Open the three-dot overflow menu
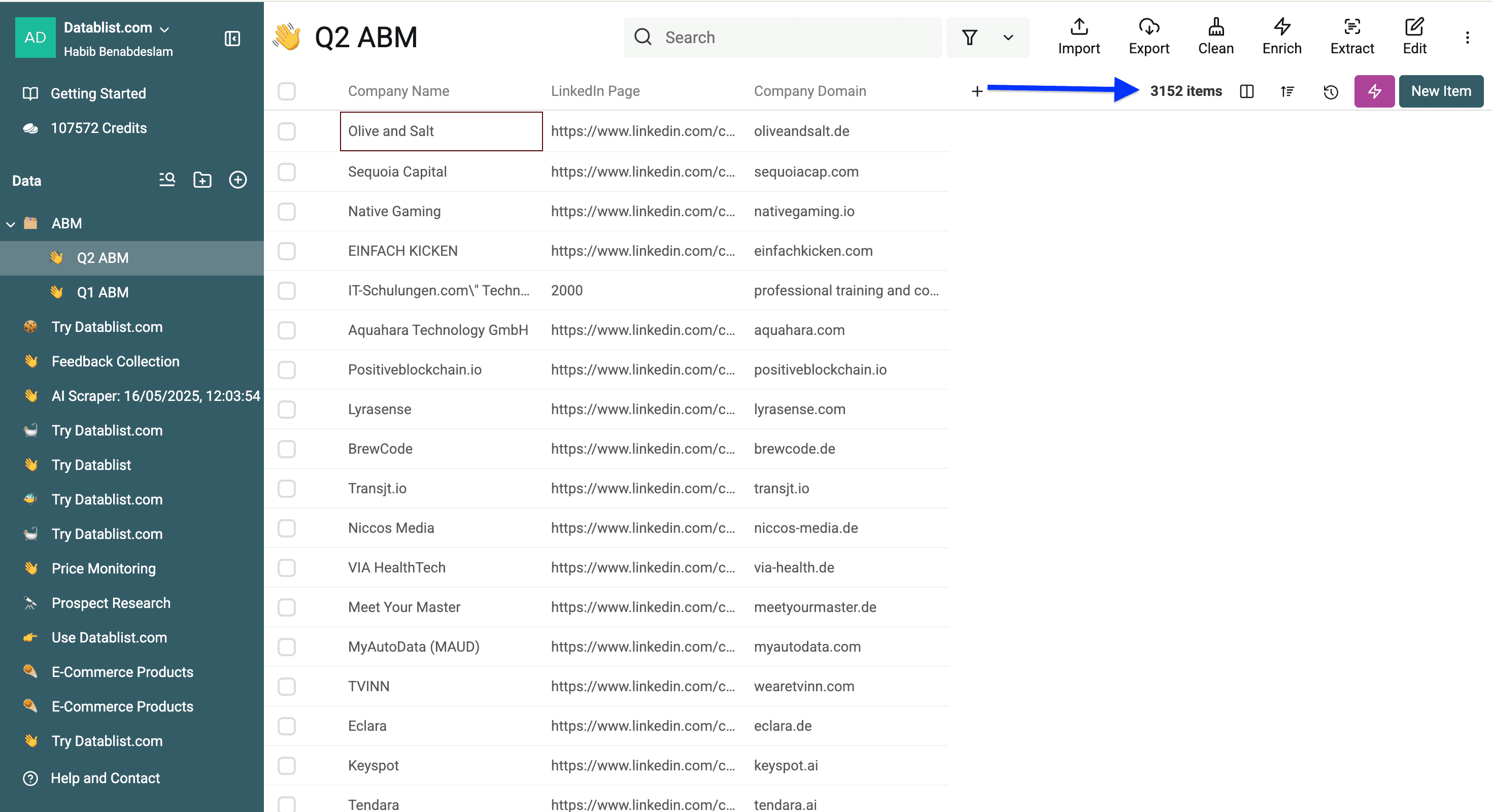The height and width of the screenshot is (812, 1492). (x=1468, y=37)
